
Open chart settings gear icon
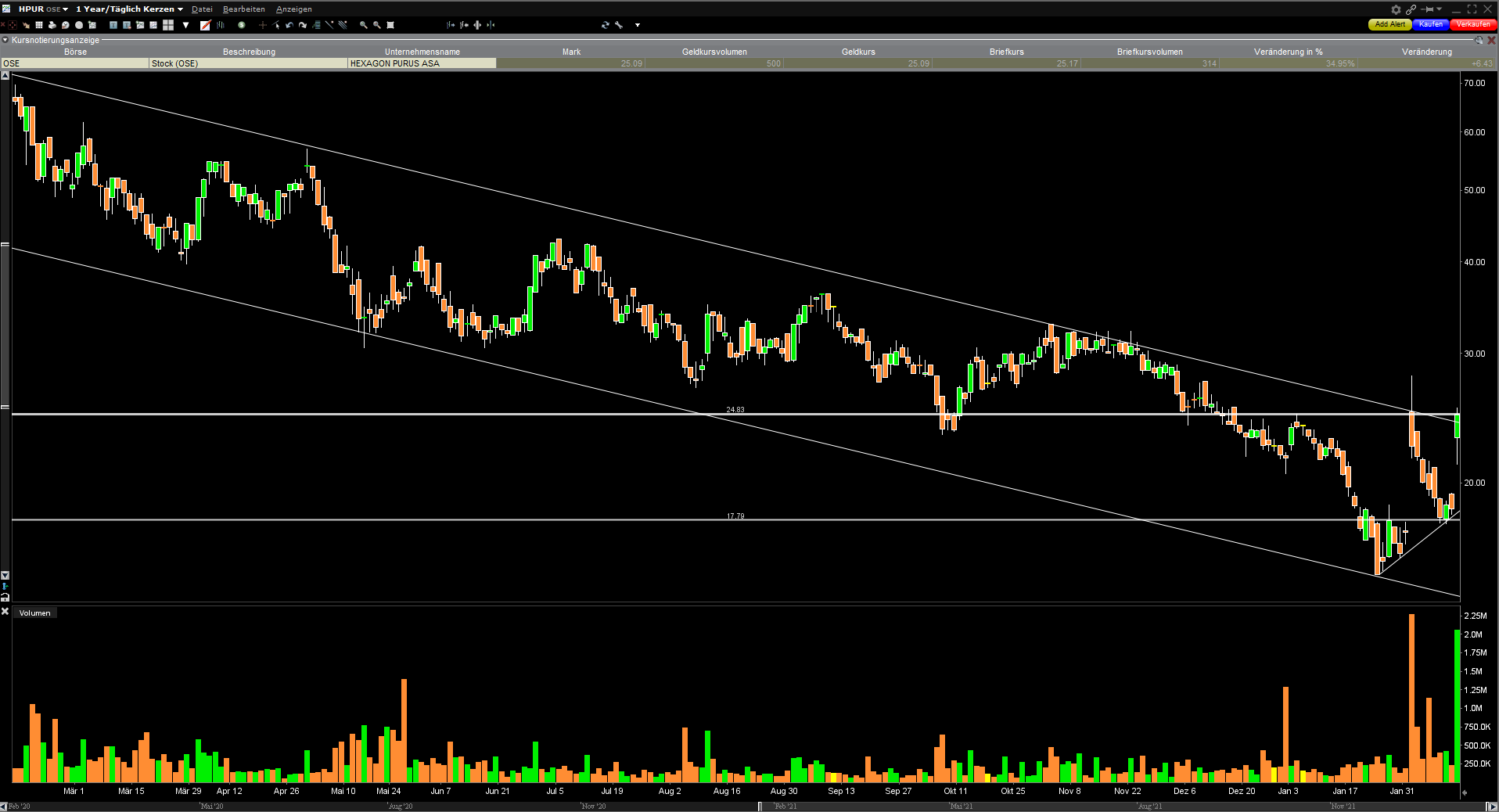(x=1396, y=9)
